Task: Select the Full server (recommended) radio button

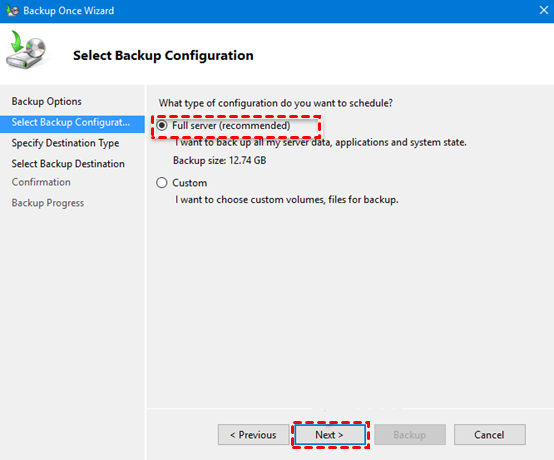Action: coord(162,125)
